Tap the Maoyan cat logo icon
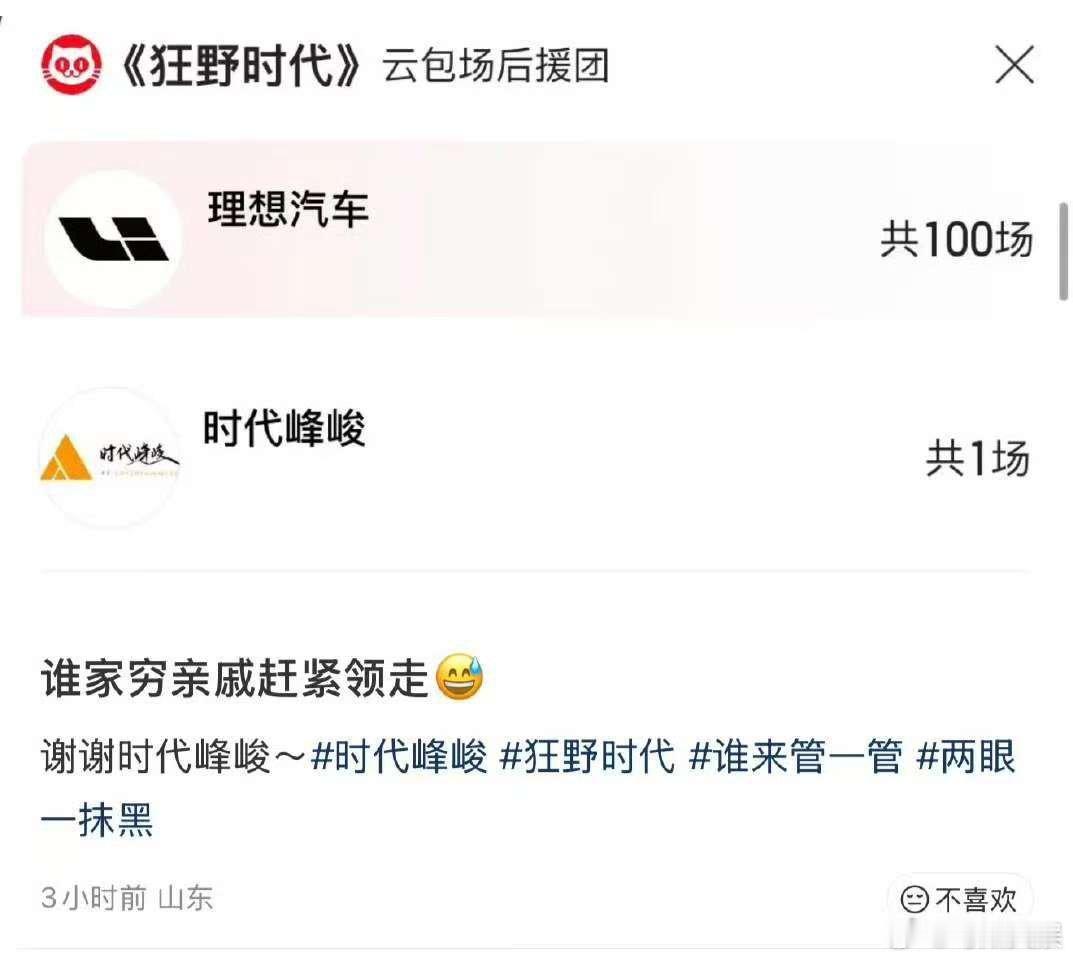 click(x=71, y=65)
